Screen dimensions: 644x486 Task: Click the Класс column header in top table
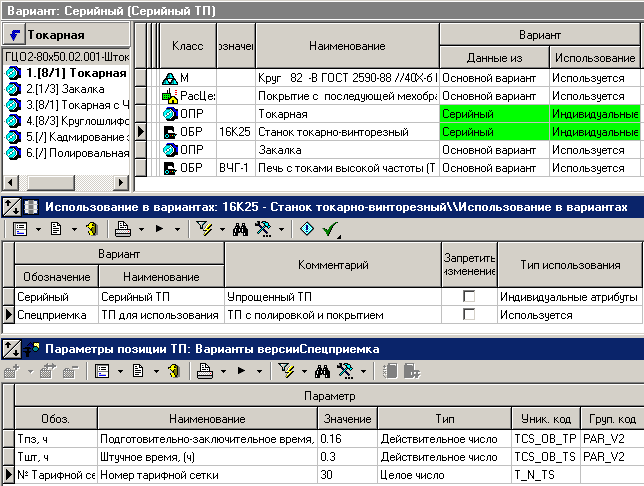[x=188, y=46]
